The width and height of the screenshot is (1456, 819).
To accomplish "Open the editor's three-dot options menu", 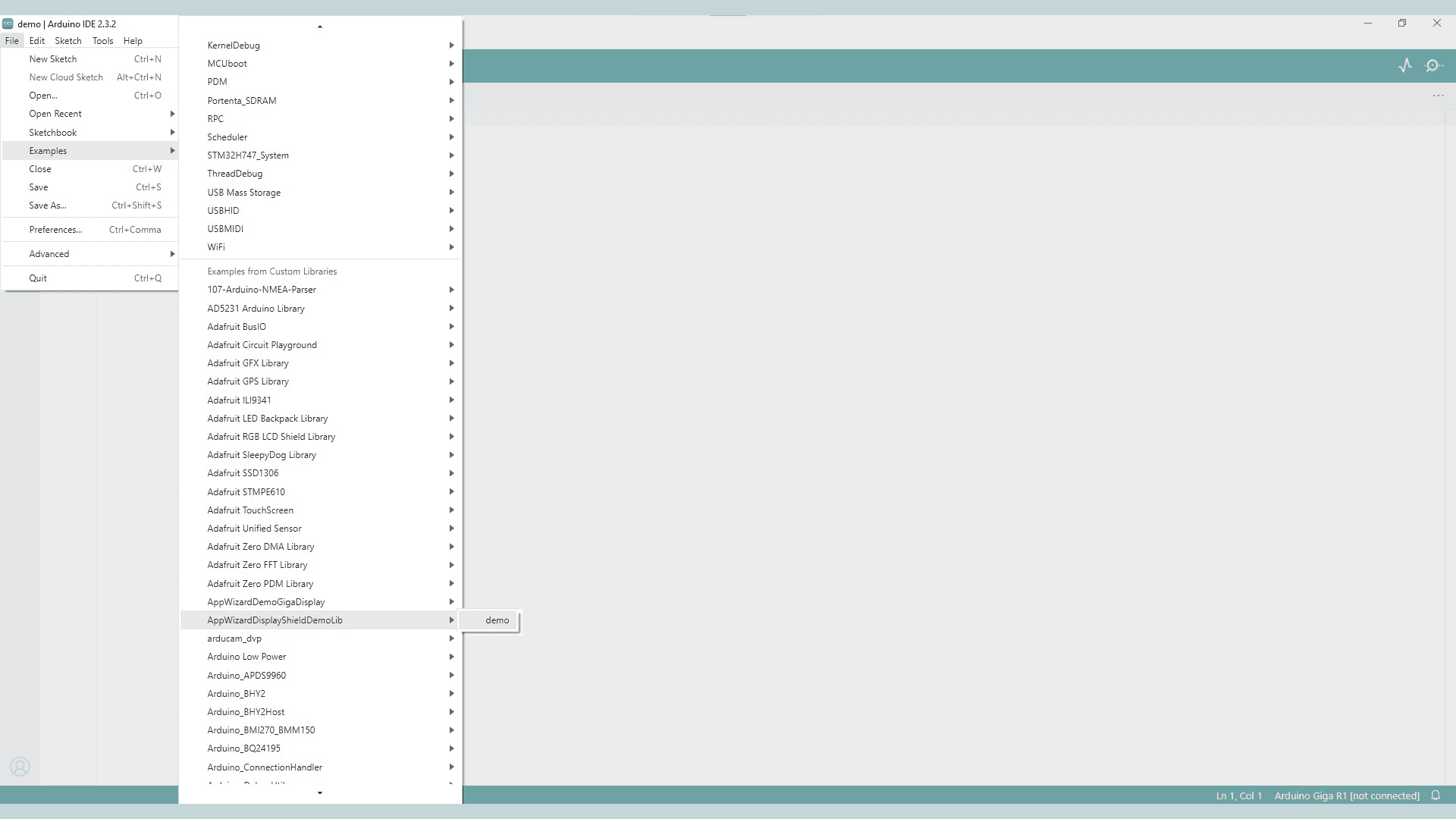I will (1439, 95).
